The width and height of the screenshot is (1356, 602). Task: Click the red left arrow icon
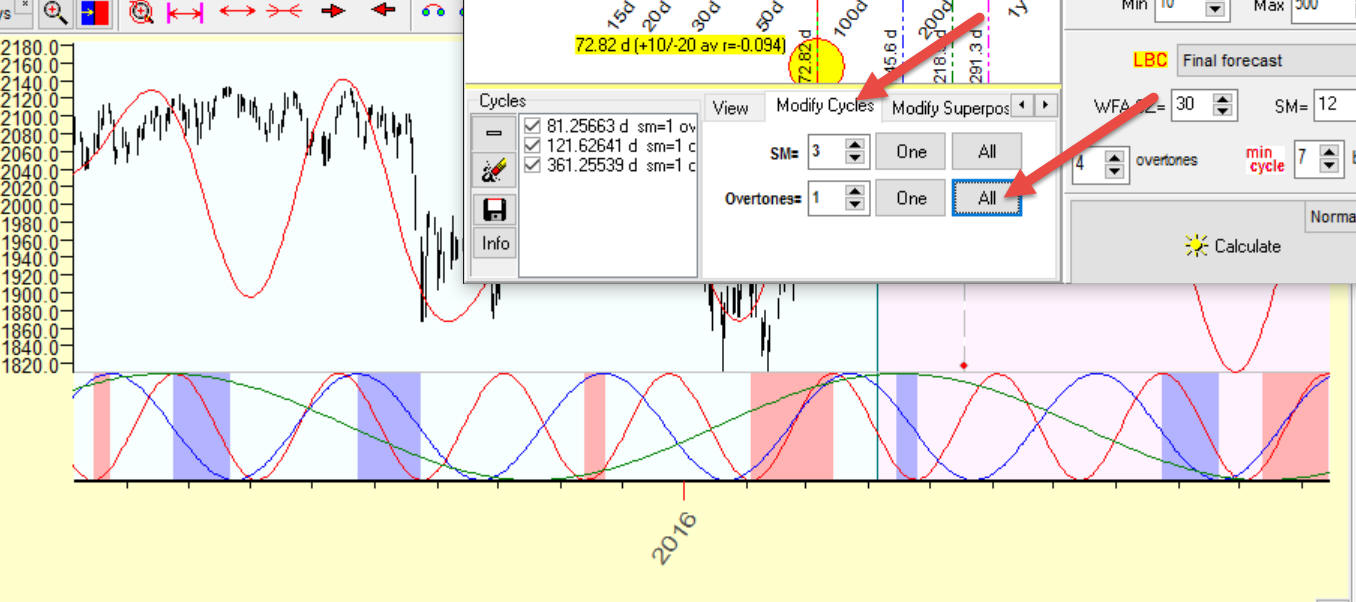383,11
